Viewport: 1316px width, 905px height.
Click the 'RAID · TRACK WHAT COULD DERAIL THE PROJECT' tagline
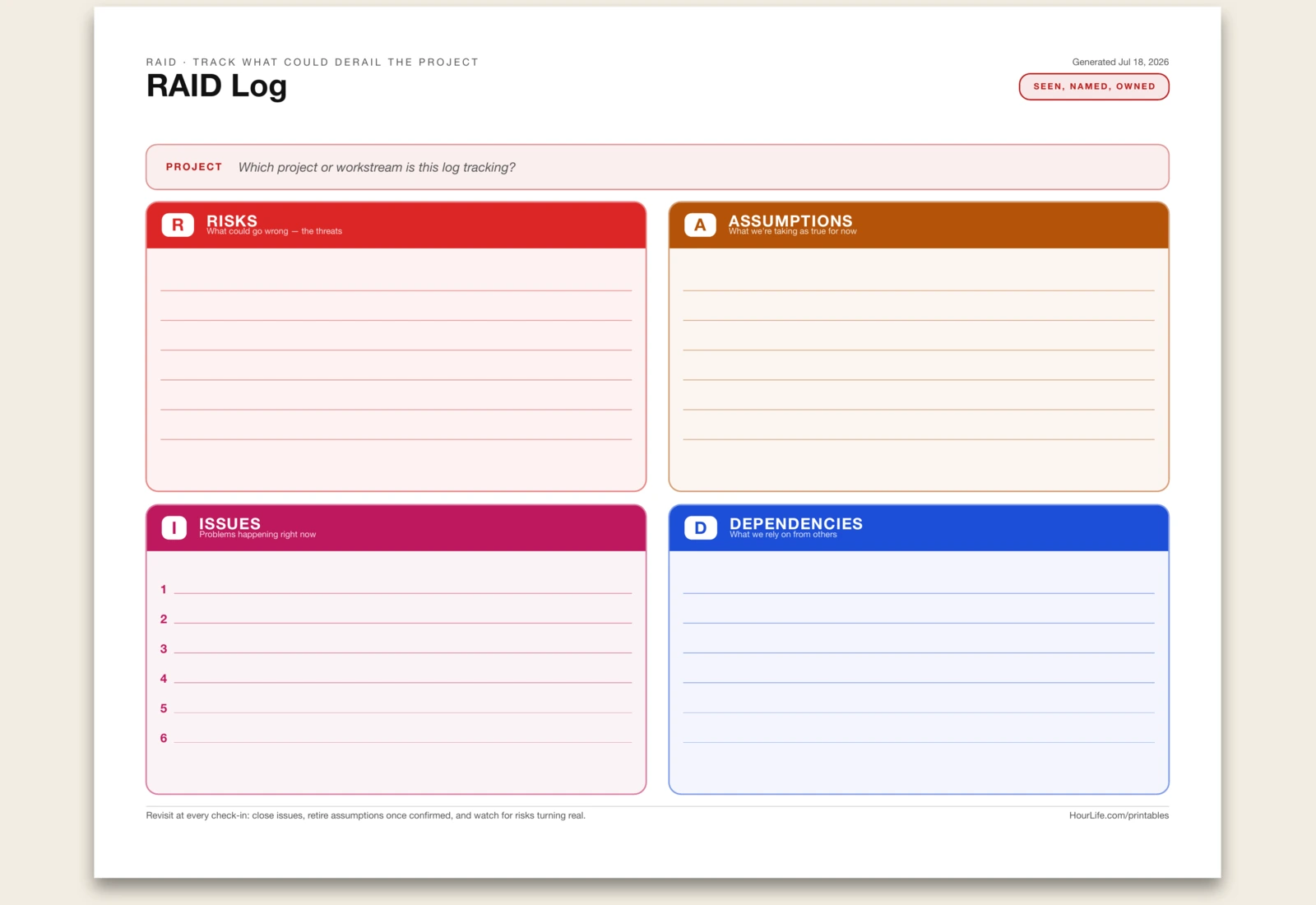pos(312,62)
